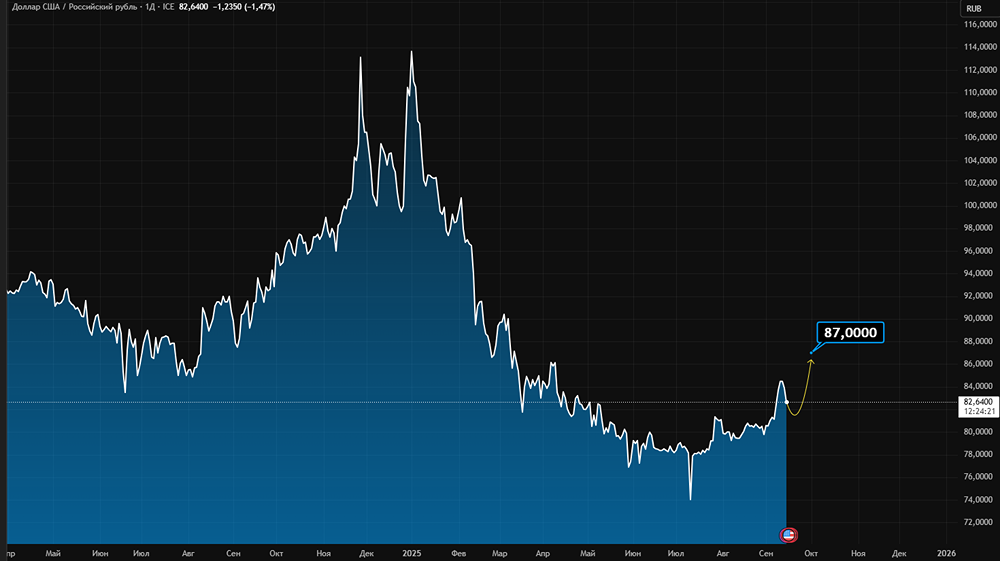Click the Фев label on time axis
The width and height of the screenshot is (1000, 561).
tap(459, 553)
